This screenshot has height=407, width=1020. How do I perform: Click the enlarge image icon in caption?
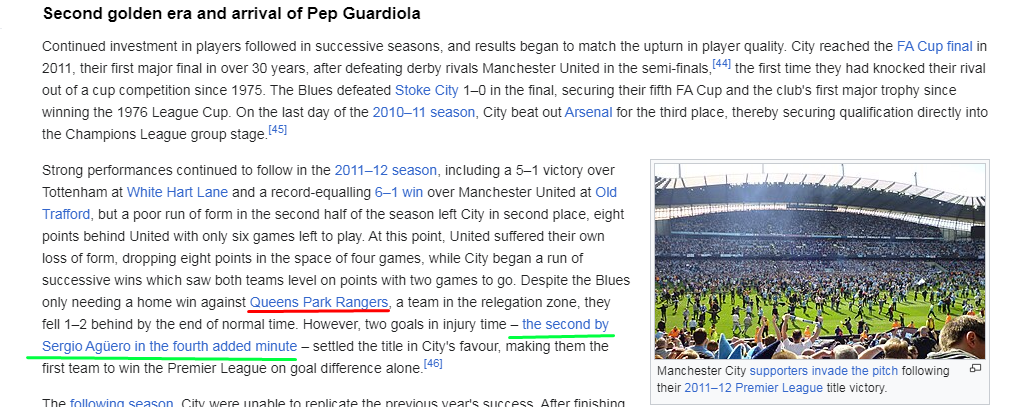point(975,369)
